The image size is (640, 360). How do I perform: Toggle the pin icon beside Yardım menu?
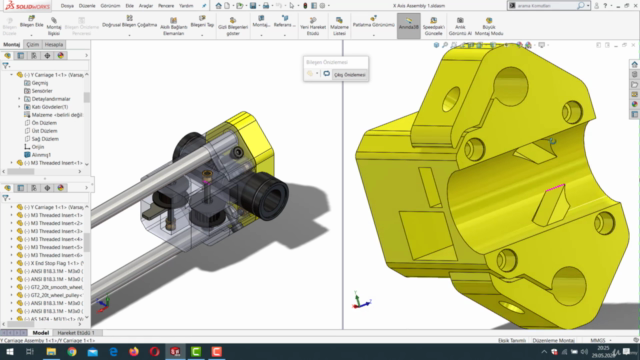(204, 6)
